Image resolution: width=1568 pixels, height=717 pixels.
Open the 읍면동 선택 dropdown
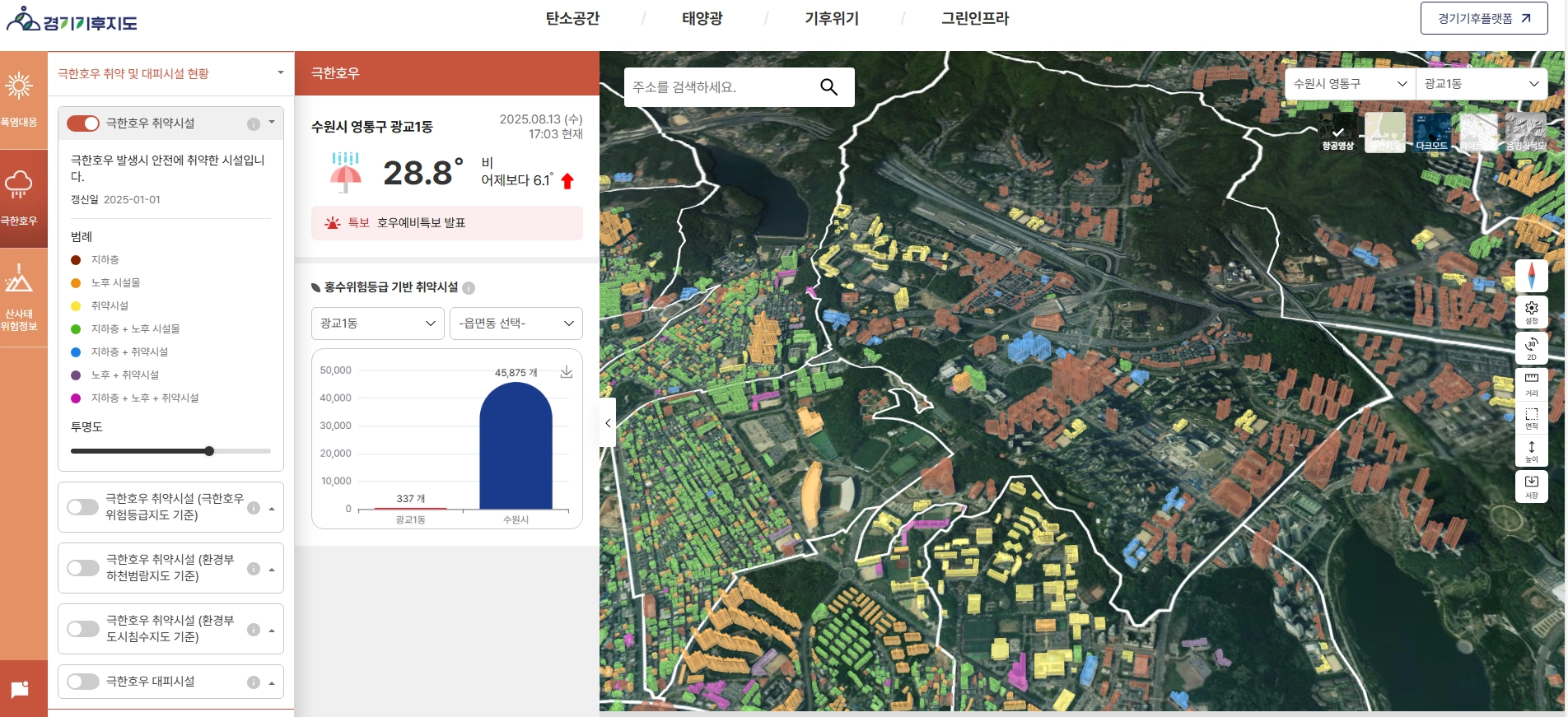[516, 324]
